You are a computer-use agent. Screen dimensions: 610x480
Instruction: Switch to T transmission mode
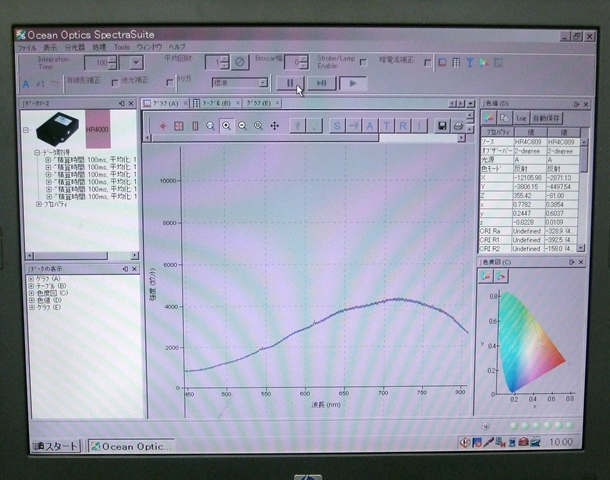pos(386,126)
